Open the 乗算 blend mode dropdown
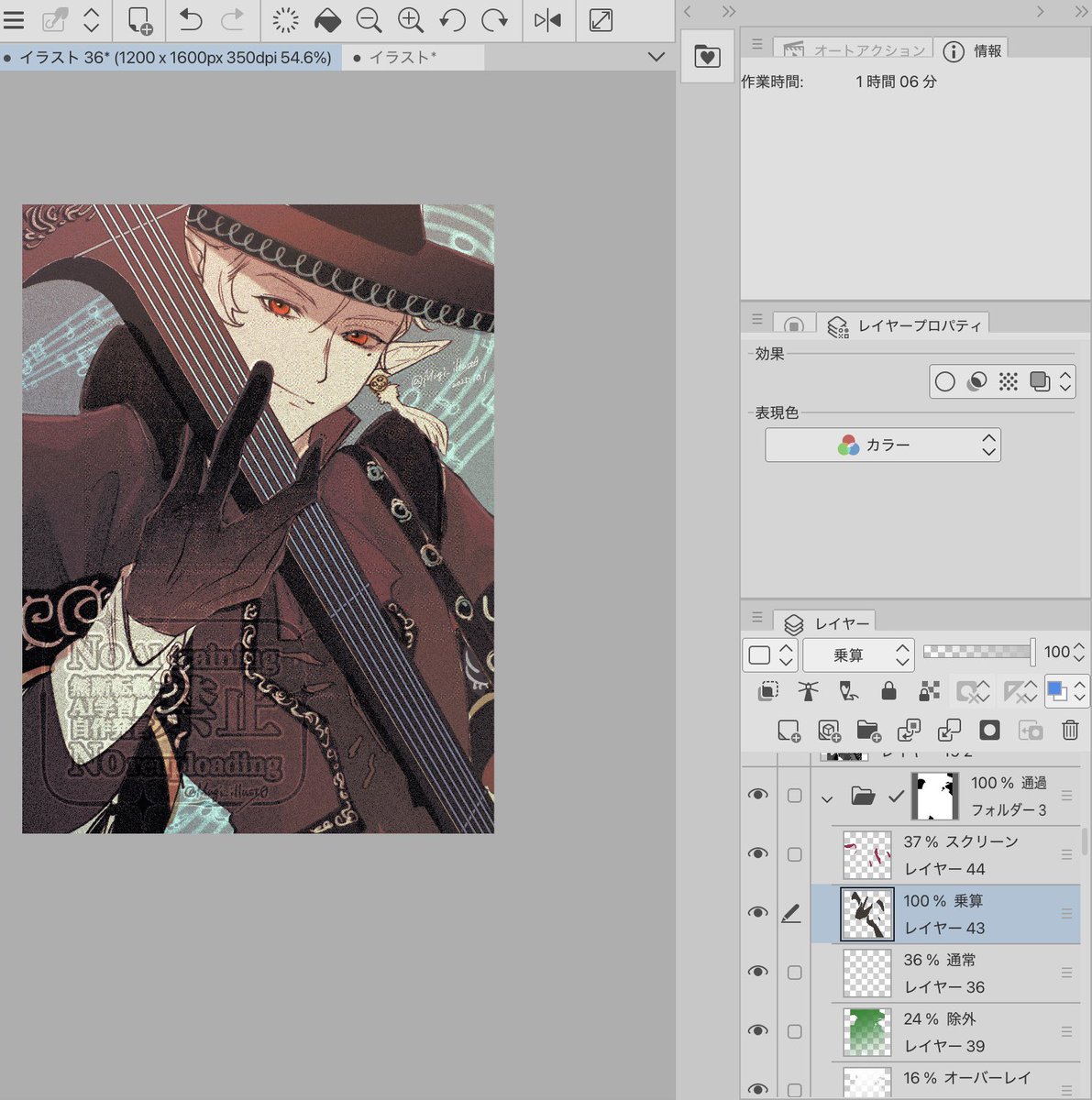 point(858,654)
